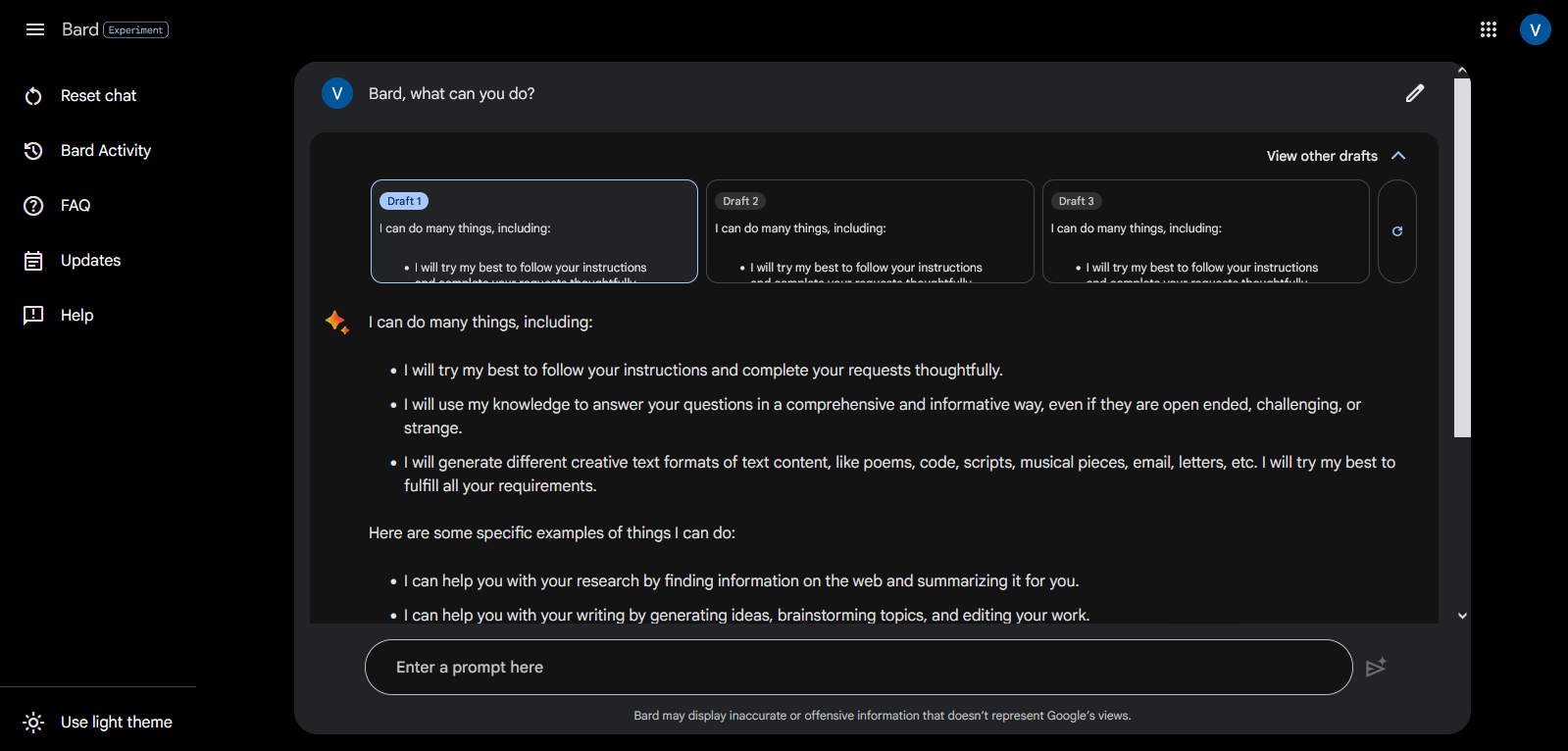Regenerate drafts with the refresh icon
1568x751 pixels.
click(x=1397, y=231)
